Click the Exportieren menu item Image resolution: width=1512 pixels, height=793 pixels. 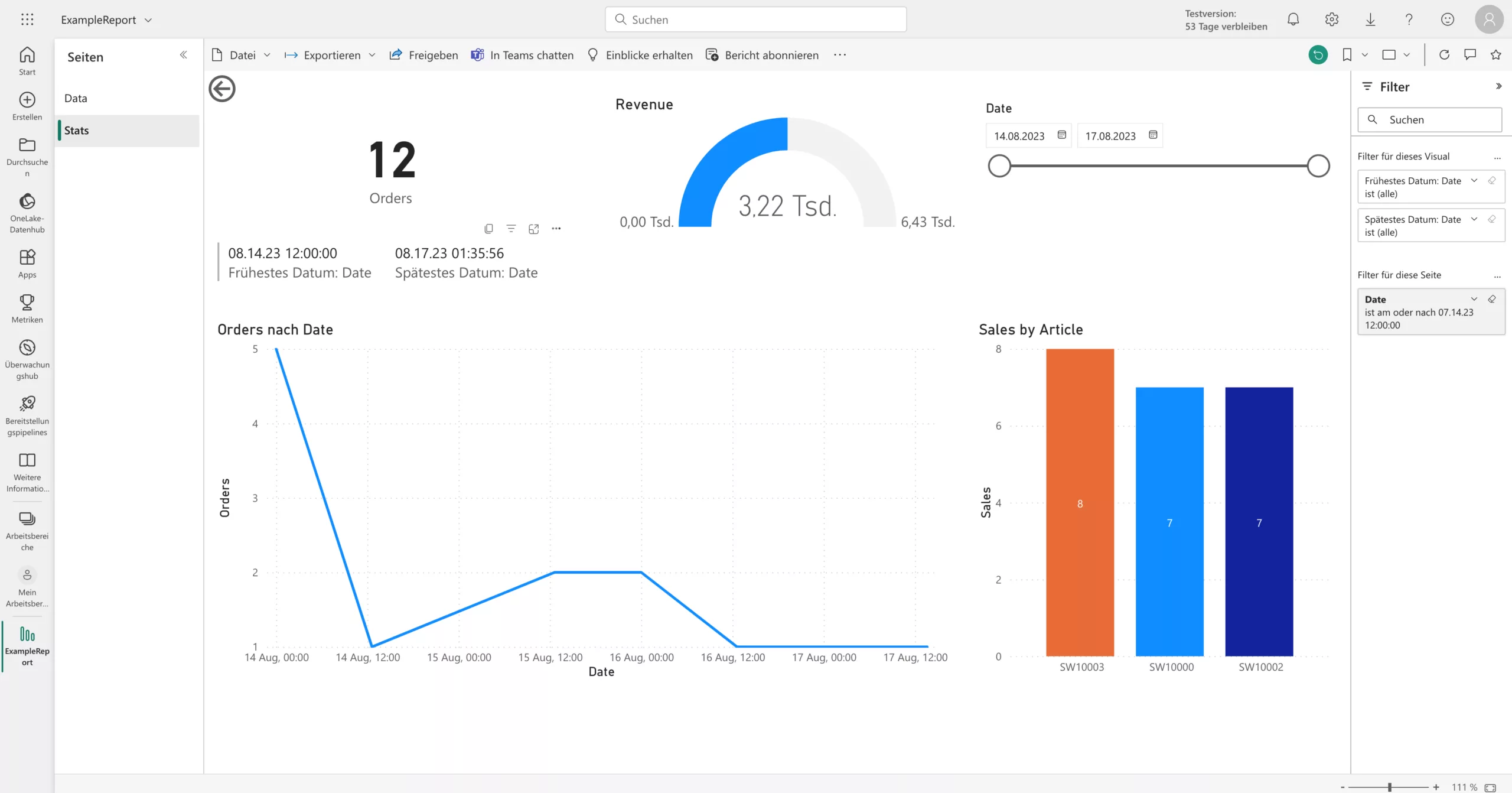pos(331,54)
